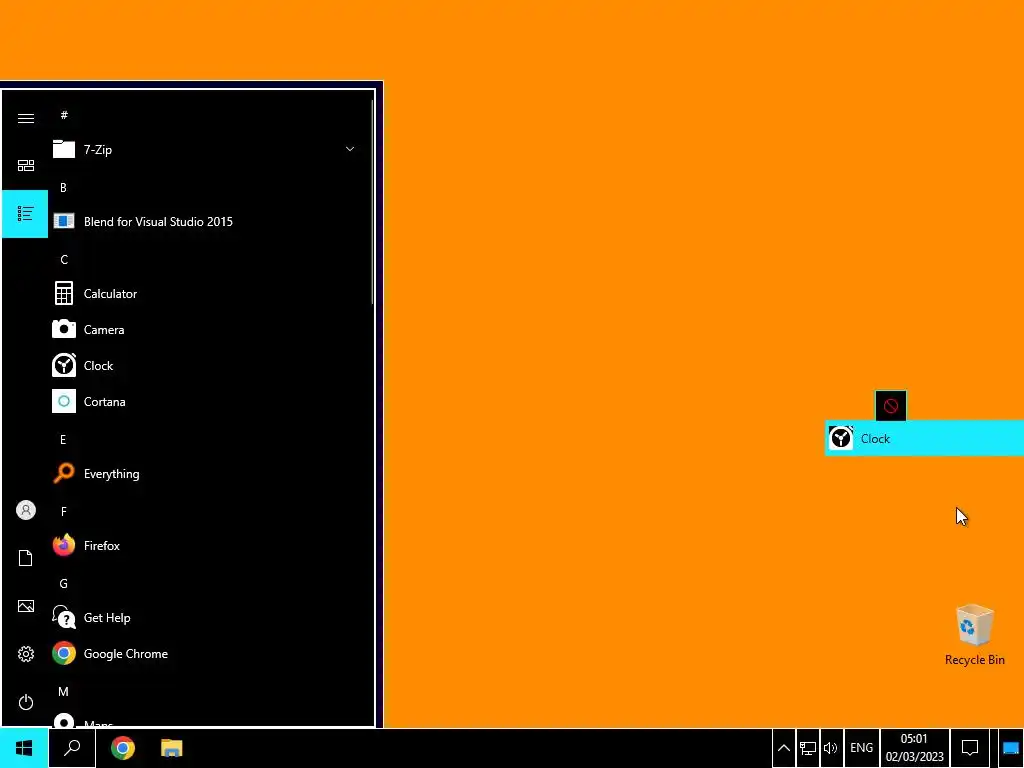Image resolution: width=1024 pixels, height=768 pixels.
Task: Expand the 7-Zip folder chevron
Action: click(350, 149)
